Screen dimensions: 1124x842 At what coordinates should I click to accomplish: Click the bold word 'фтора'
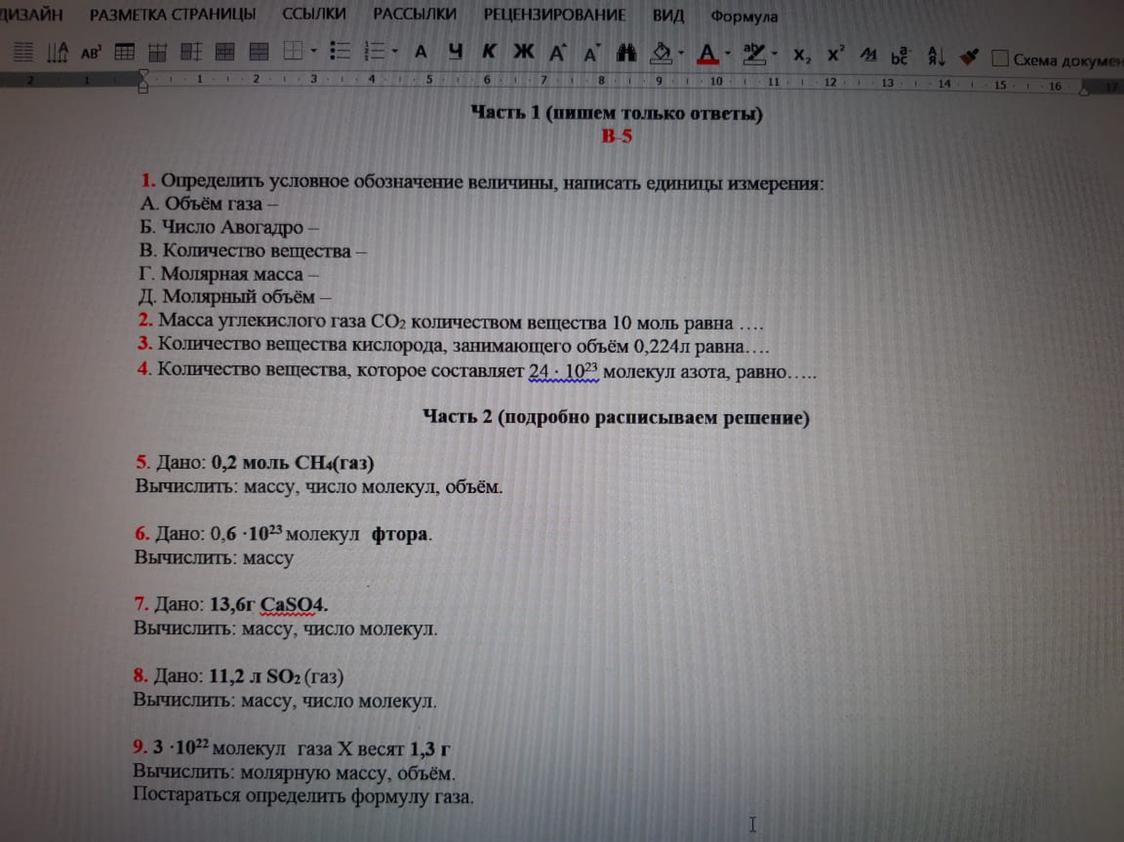[399, 534]
